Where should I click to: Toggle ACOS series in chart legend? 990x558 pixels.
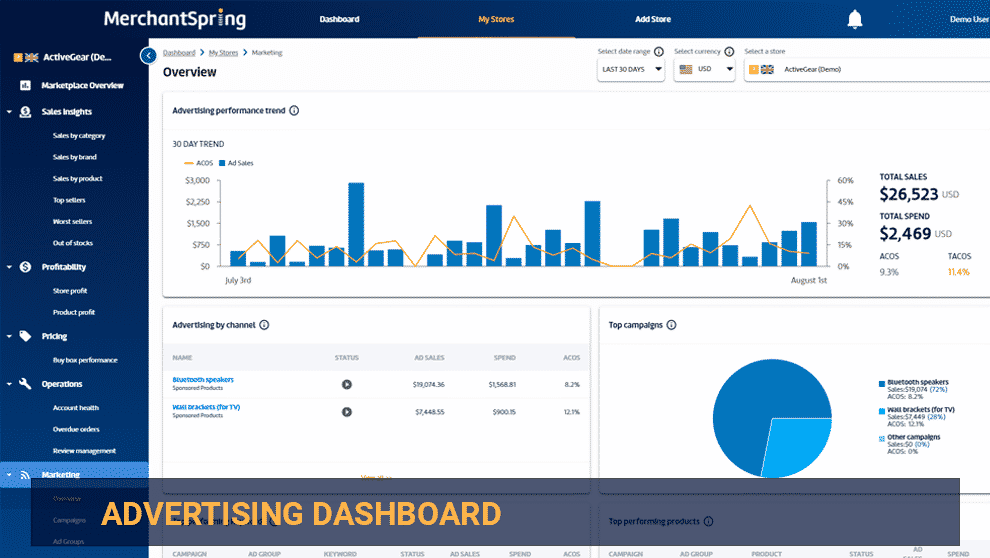(198, 163)
